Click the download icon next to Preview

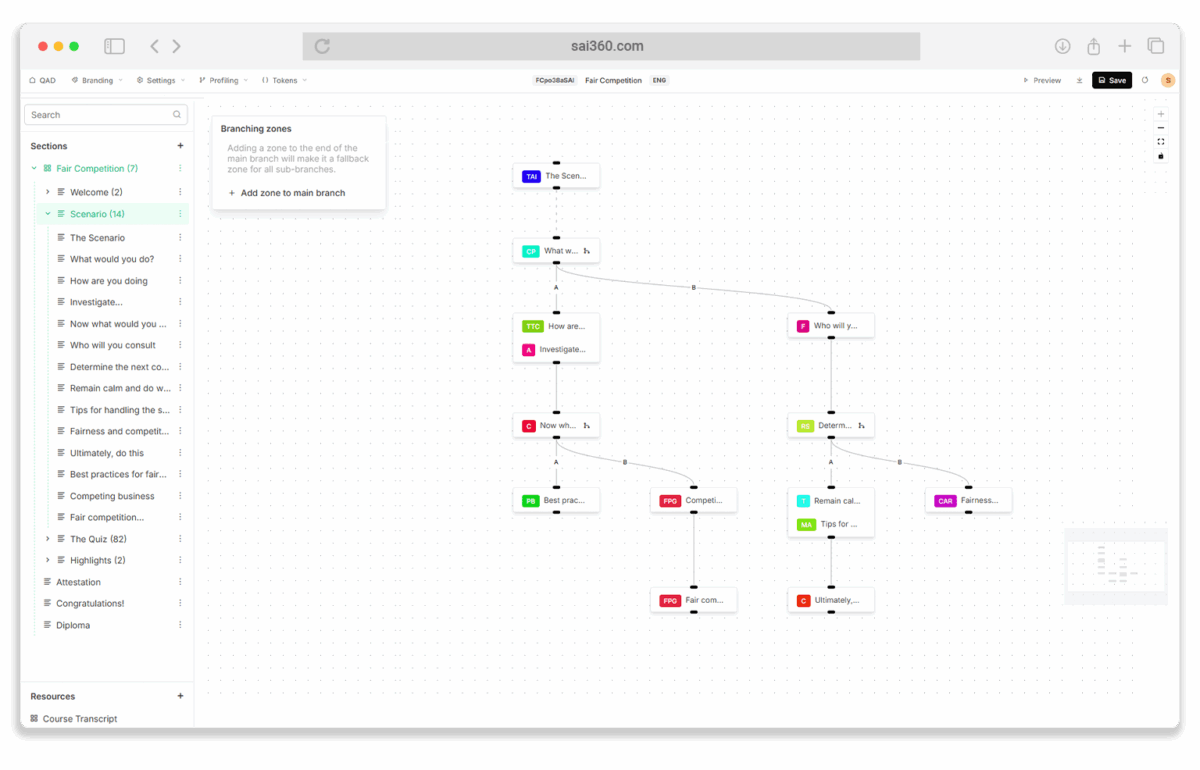point(1079,81)
